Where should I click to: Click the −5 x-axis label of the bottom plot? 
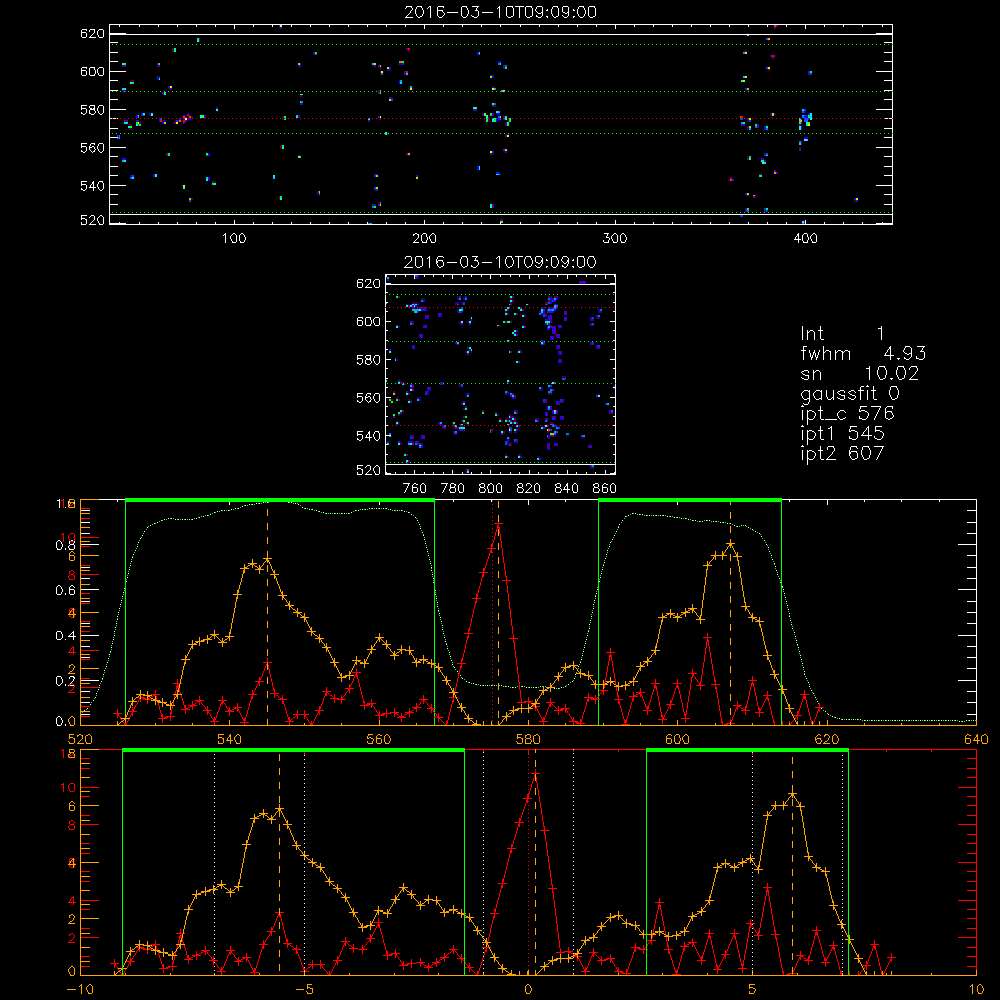[305, 990]
